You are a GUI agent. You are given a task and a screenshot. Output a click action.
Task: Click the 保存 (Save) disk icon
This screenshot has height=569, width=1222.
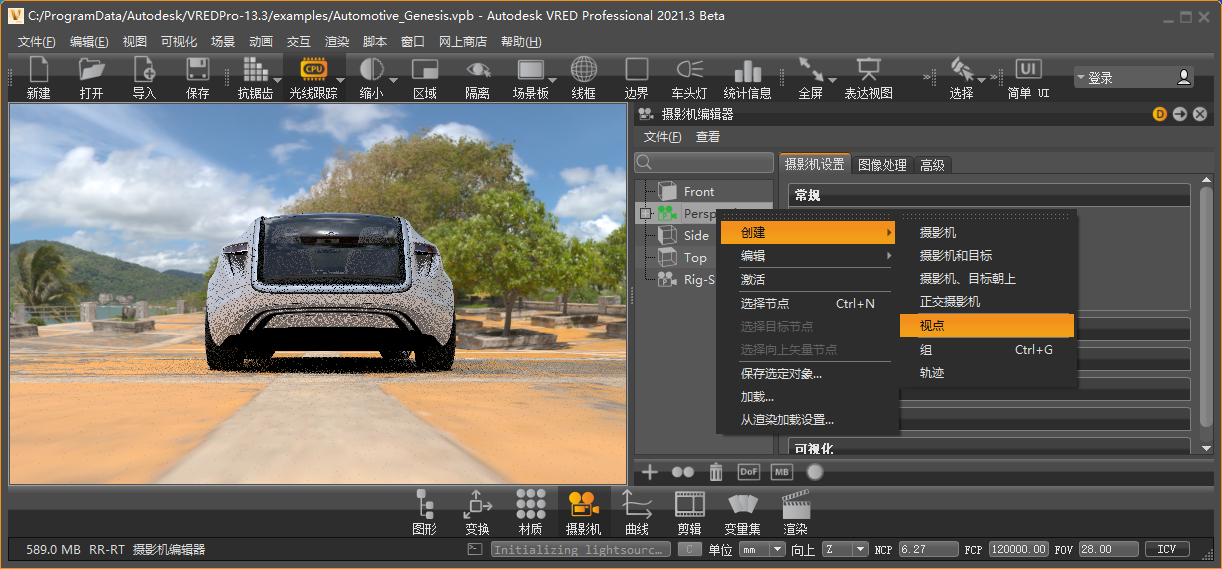tap(198, 70)
